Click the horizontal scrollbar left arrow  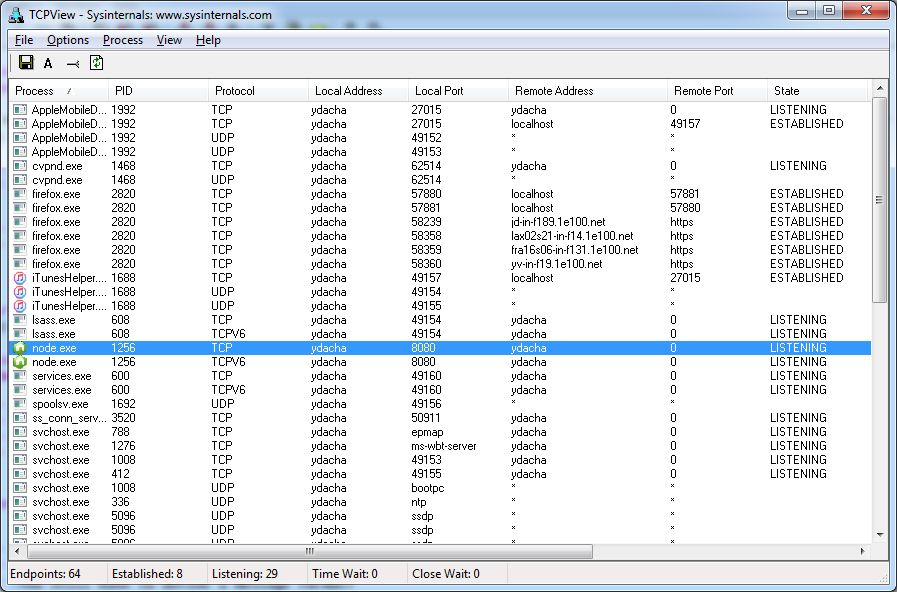17,551
